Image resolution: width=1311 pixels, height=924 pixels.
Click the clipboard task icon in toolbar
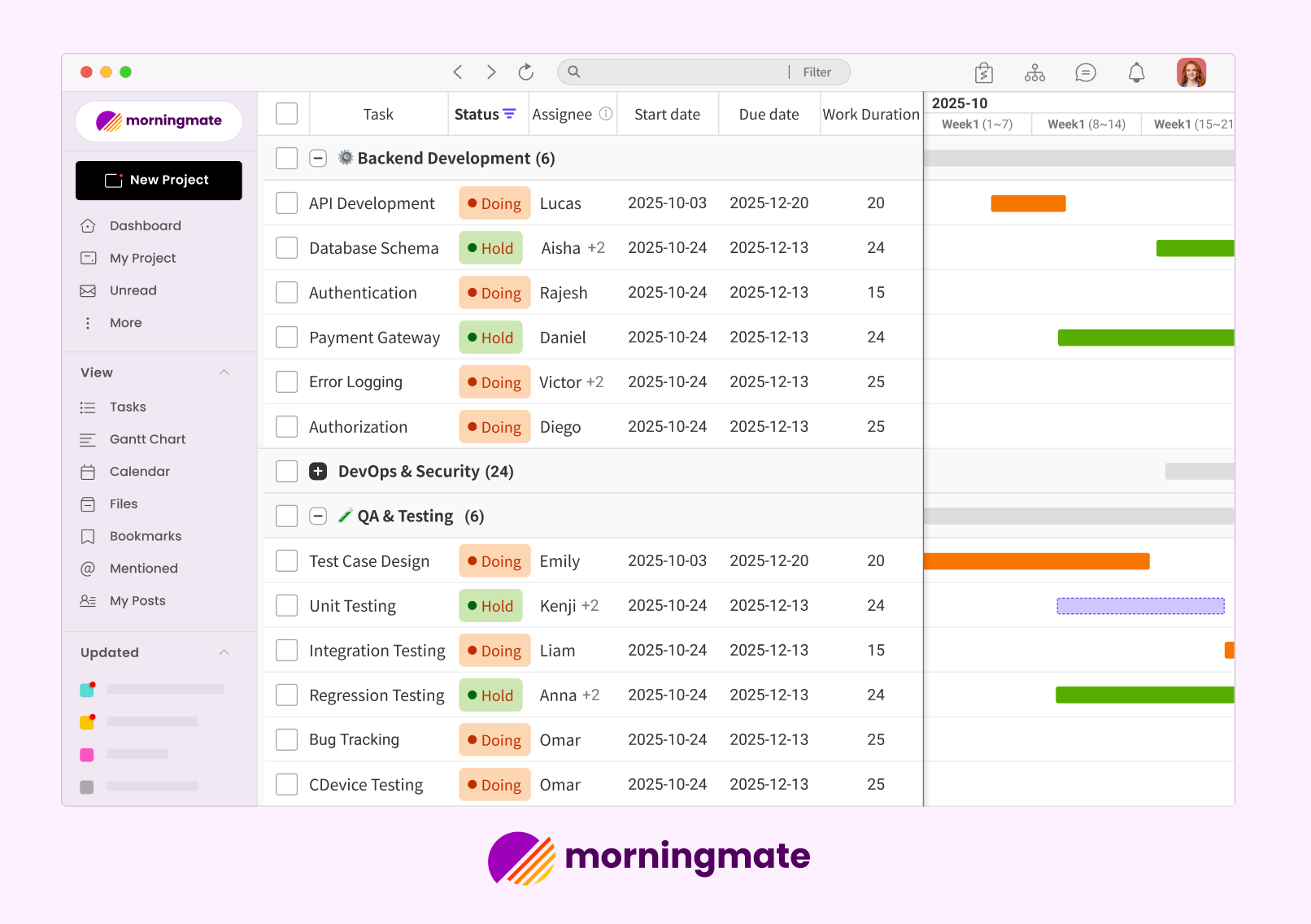984,73
